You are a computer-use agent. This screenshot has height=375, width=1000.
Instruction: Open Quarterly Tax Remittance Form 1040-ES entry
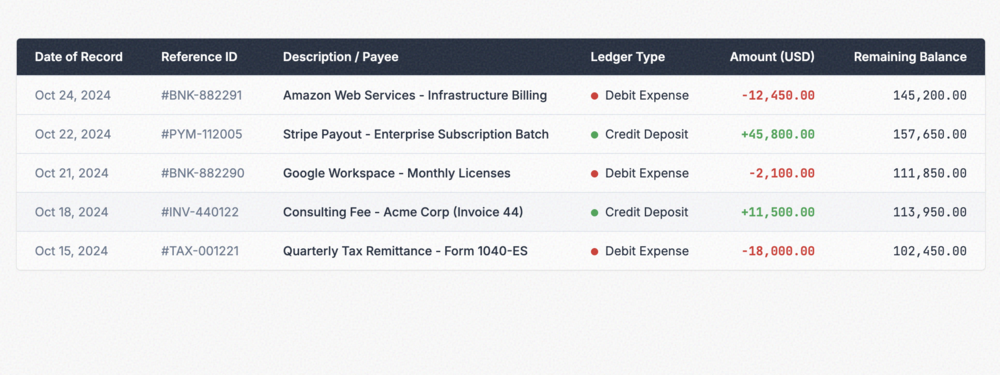pos(406,251)
